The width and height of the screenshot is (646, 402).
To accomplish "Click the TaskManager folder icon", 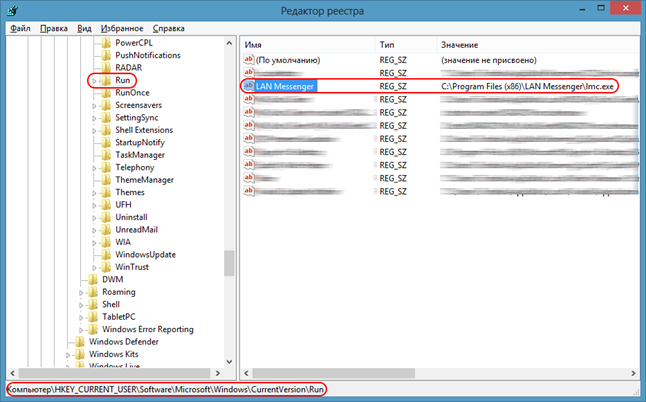I will [106, 155].
